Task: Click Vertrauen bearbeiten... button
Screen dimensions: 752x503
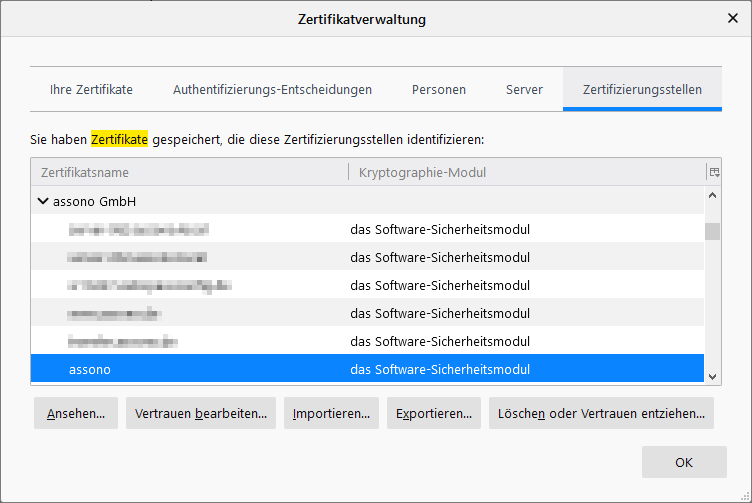Action: pos(201,413)
